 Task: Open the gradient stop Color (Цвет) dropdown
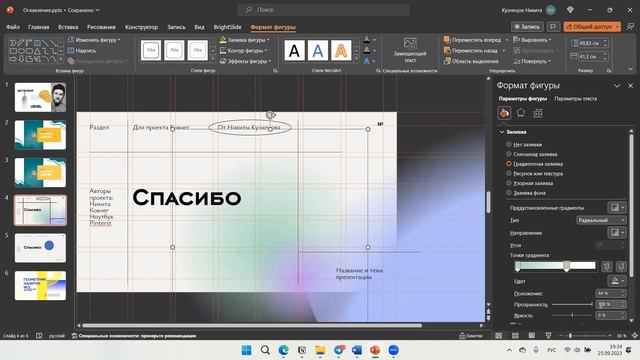click(616, 281)
